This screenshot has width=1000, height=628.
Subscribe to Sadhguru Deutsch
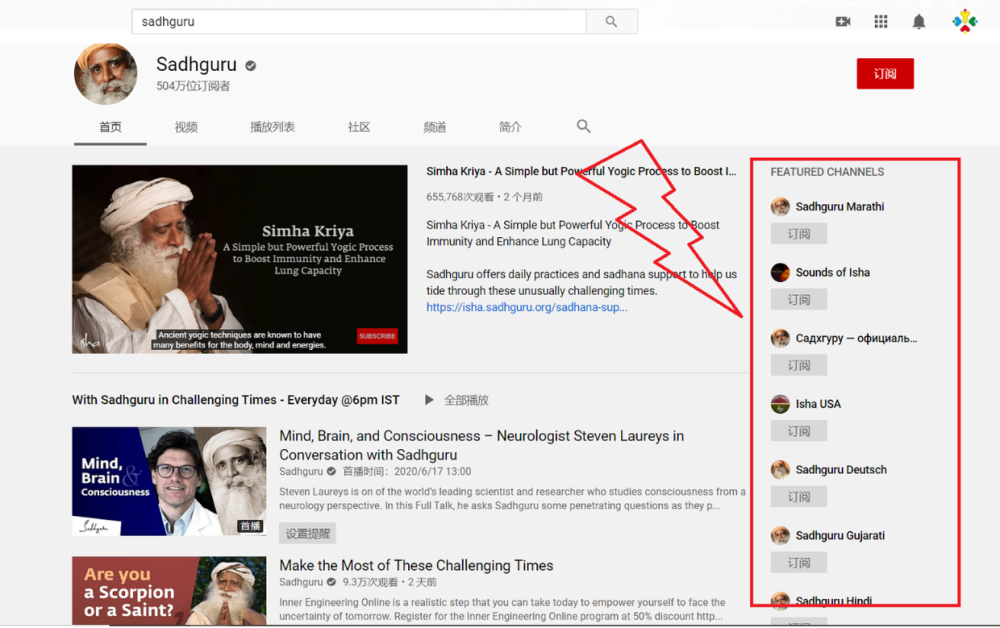coord(798,496)
